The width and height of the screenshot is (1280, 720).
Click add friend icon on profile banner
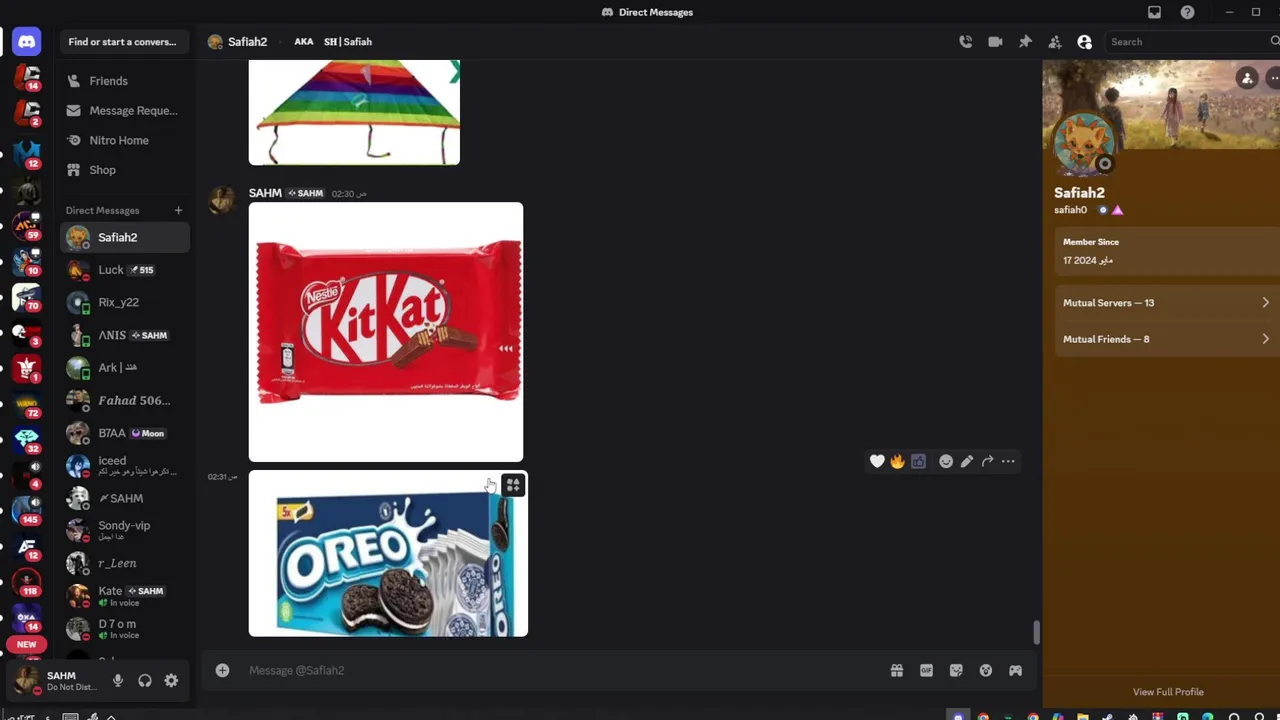pos(1246,78)
